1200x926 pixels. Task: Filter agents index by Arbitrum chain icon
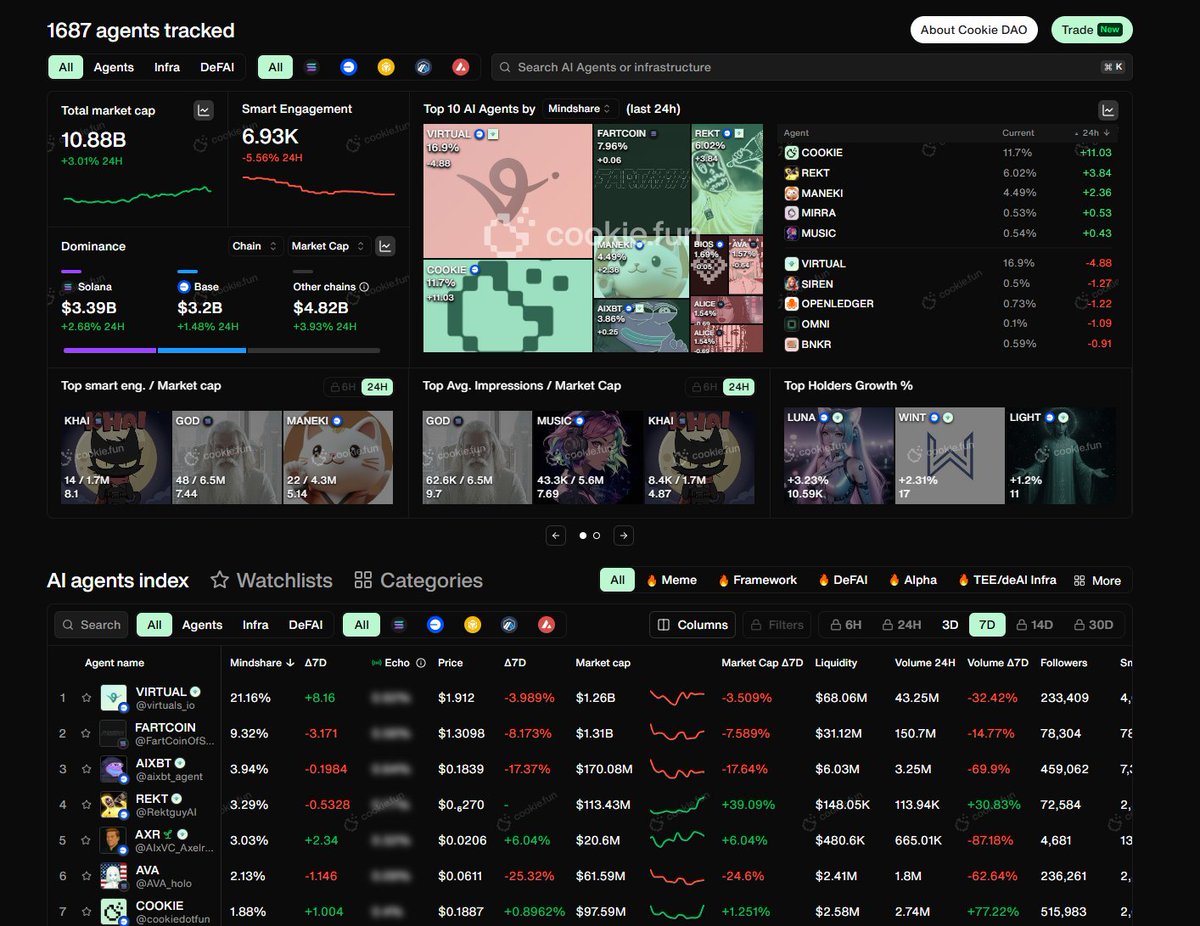click(509, 625)
